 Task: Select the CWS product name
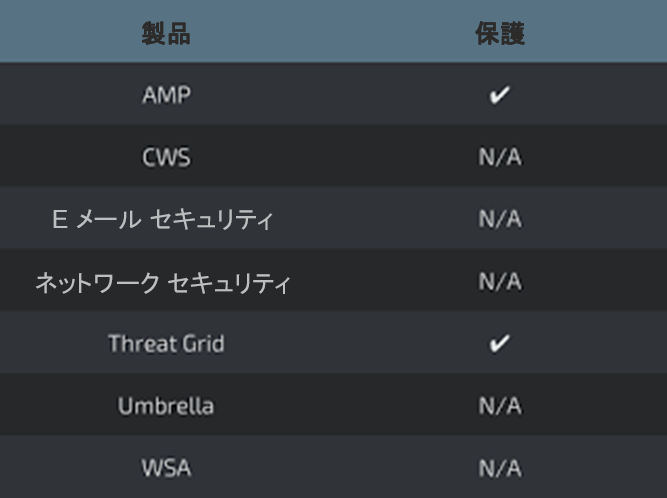[166, 158]
